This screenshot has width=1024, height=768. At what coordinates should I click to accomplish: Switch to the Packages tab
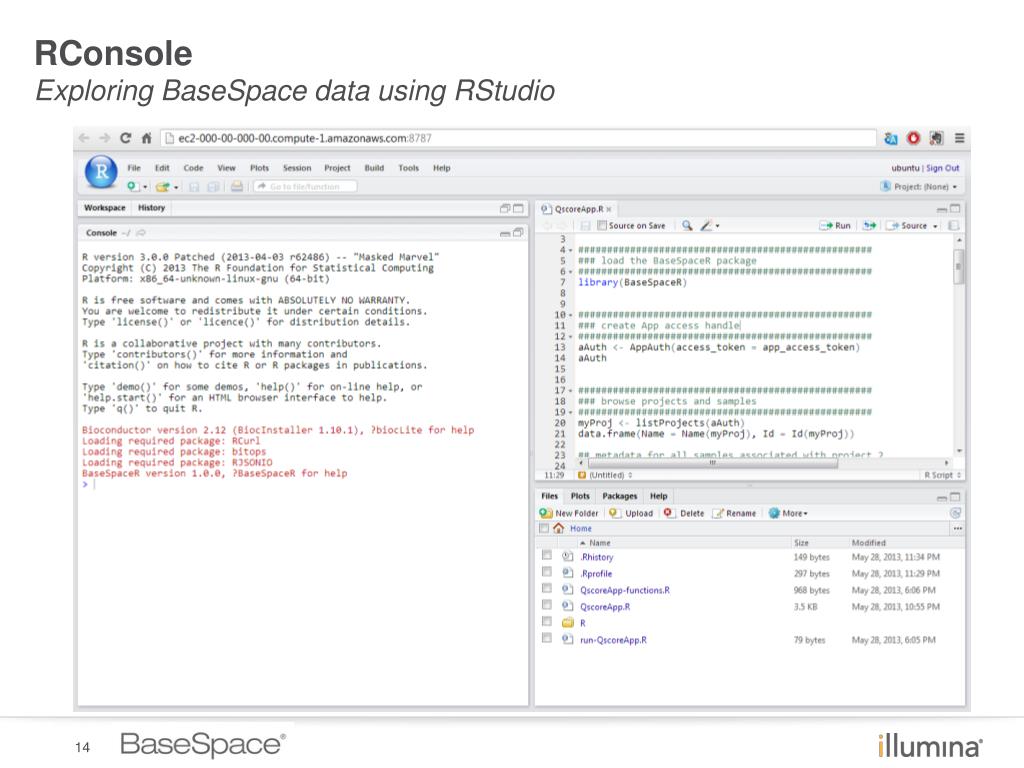[x=619, y=496]
